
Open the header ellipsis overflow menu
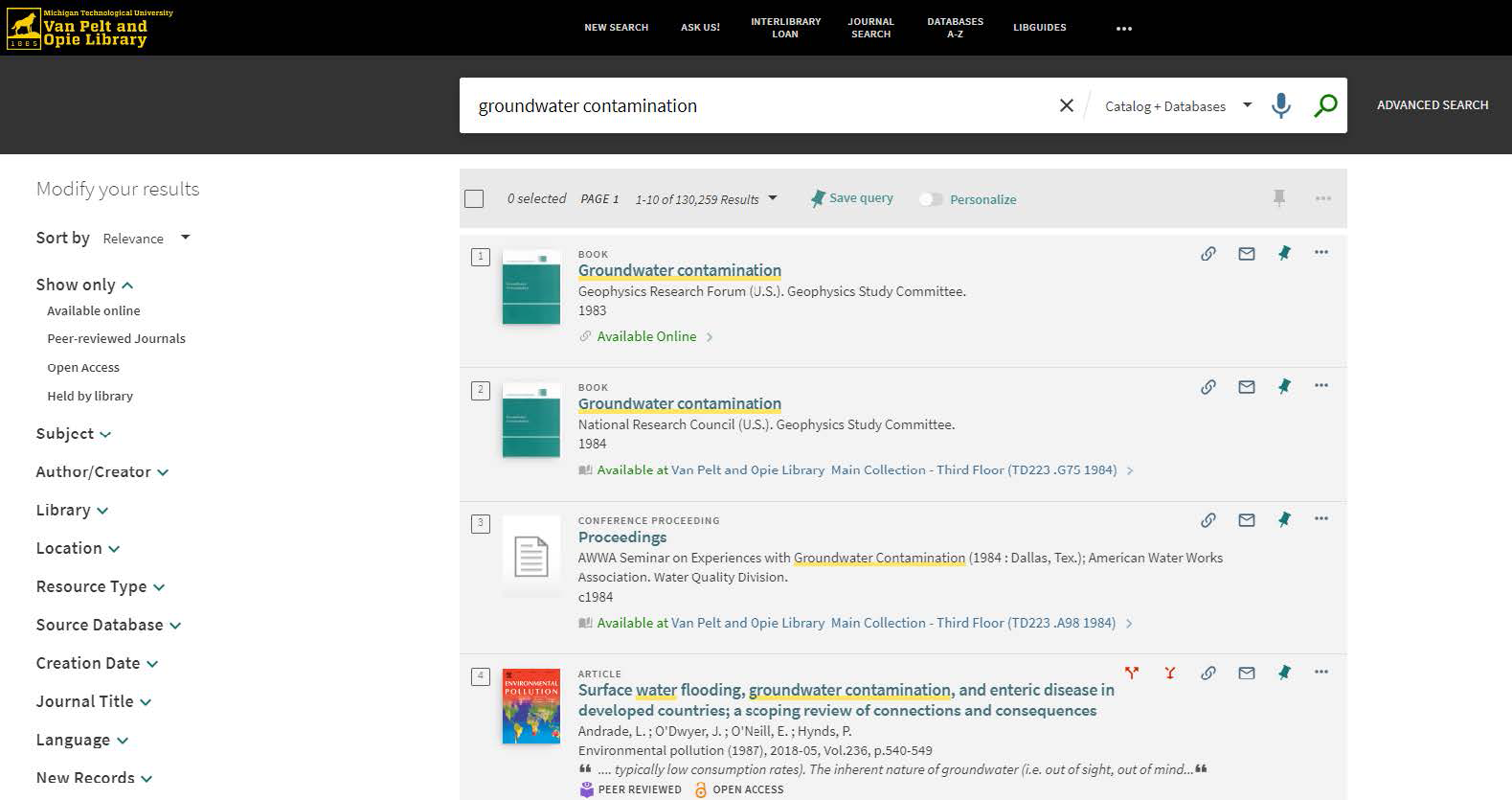(1124, 29)
